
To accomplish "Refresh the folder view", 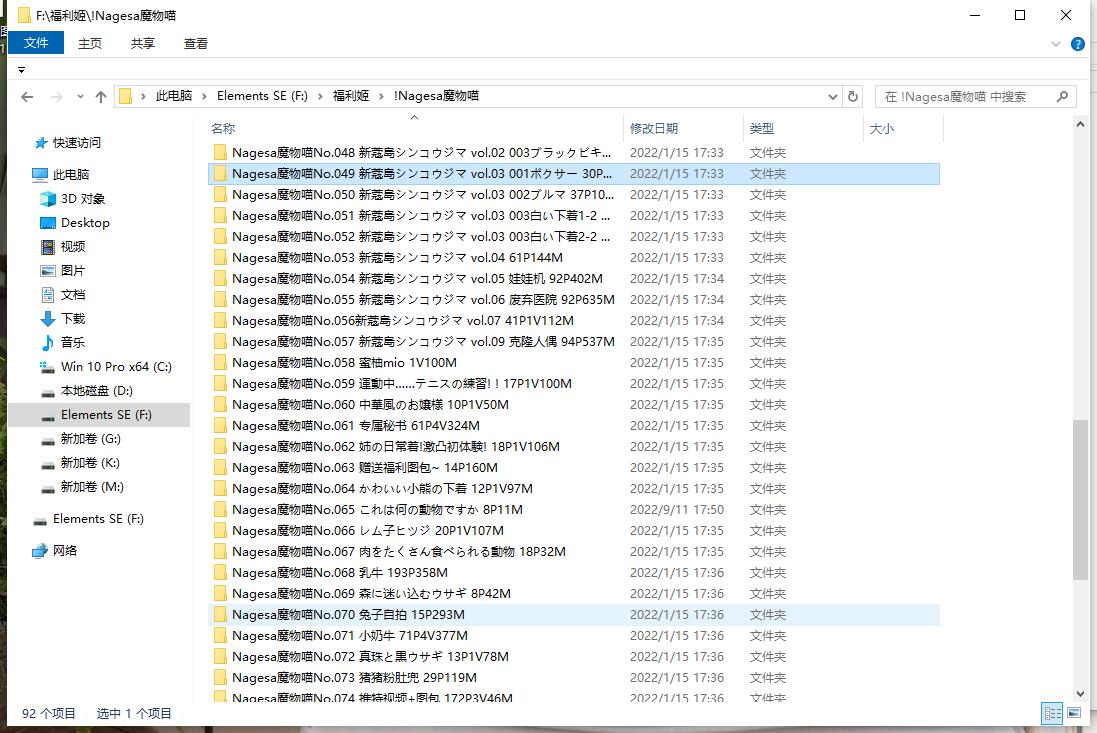I will tap(853, 97).
